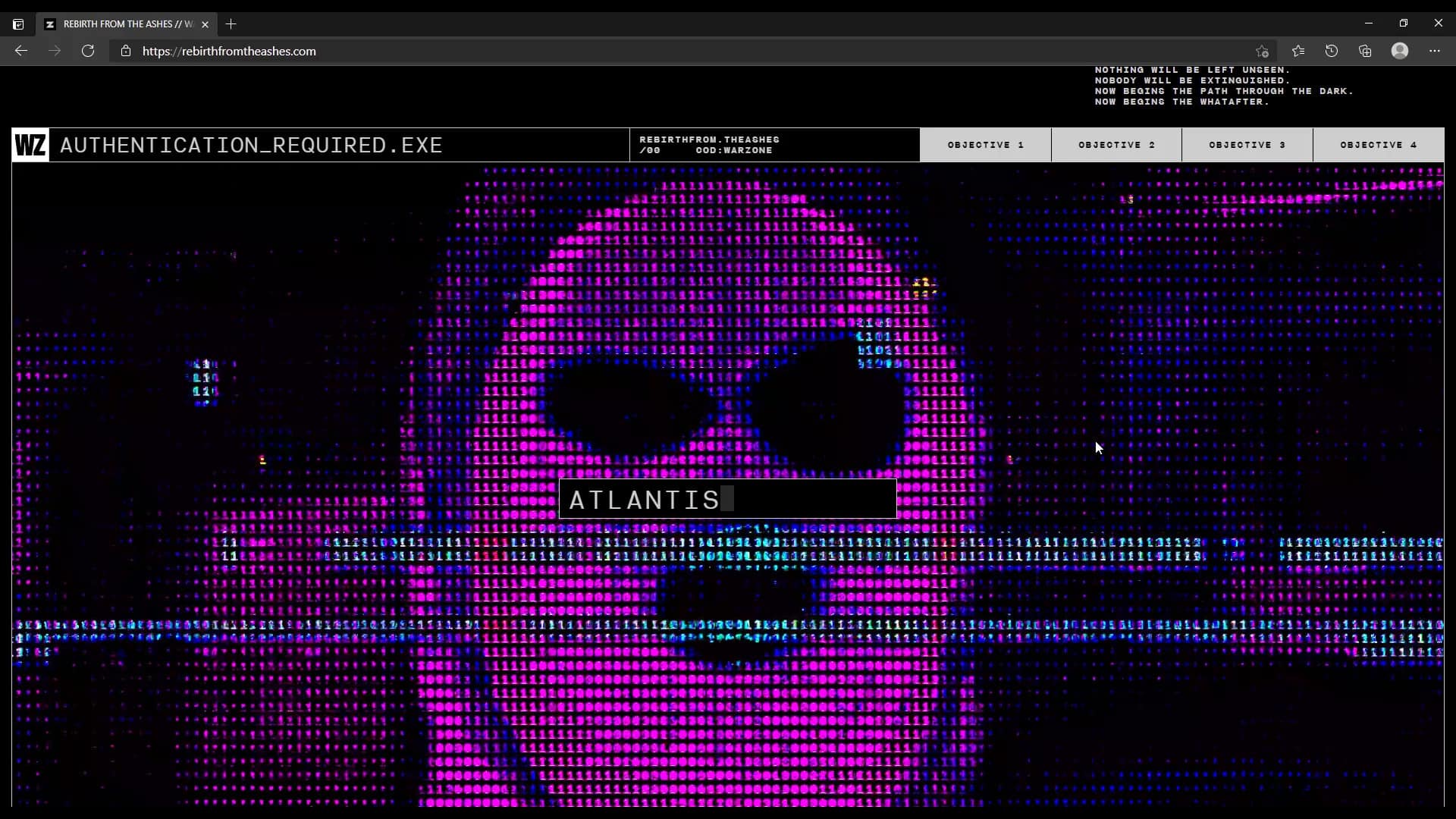Open the browser profile menu
This screenshot has height=819, width=1456.
pyautogui.click(x=1400, y=51)
